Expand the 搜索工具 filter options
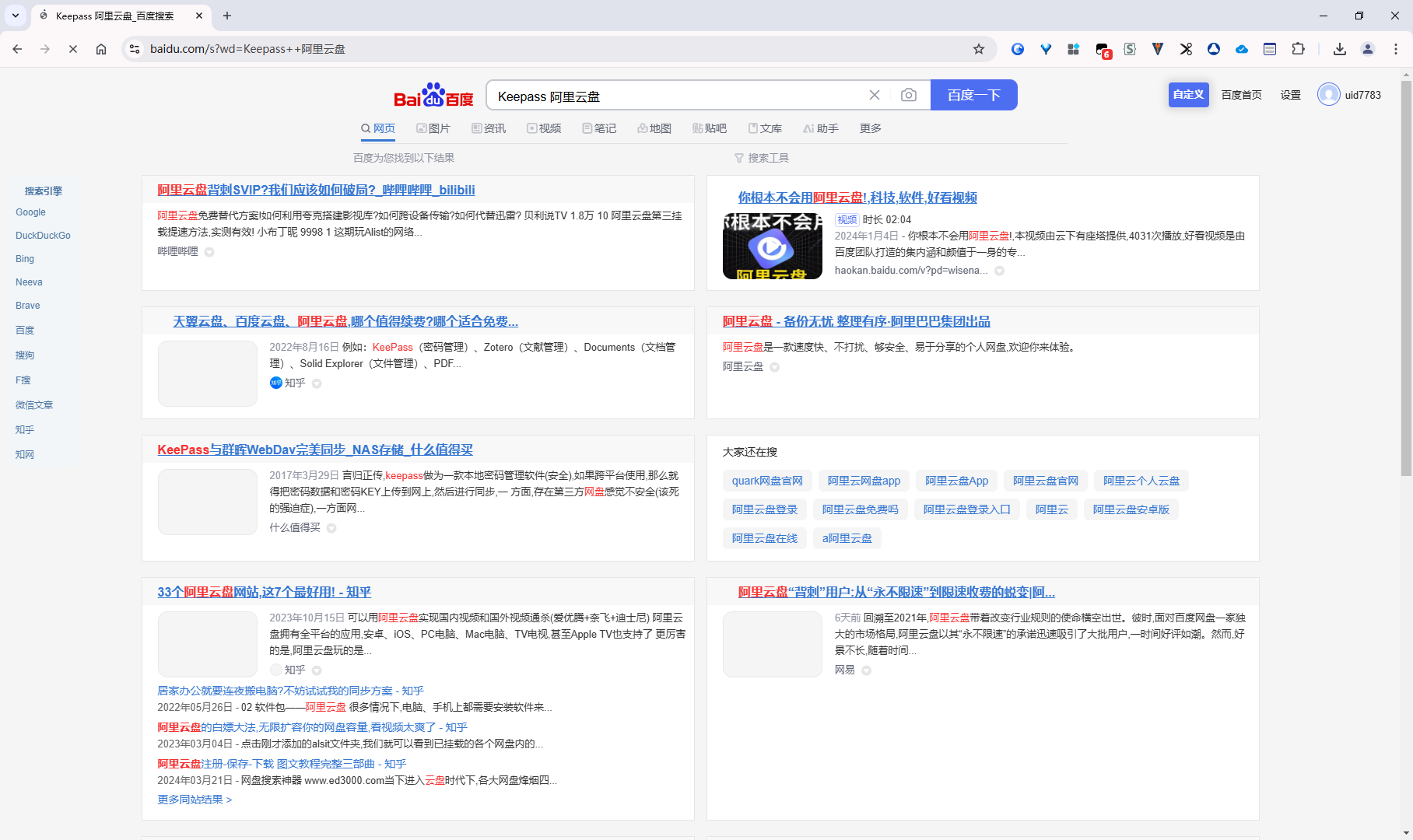Viewport: 1413px width, 840px height. pyautogui.click(x=762, y=158)
